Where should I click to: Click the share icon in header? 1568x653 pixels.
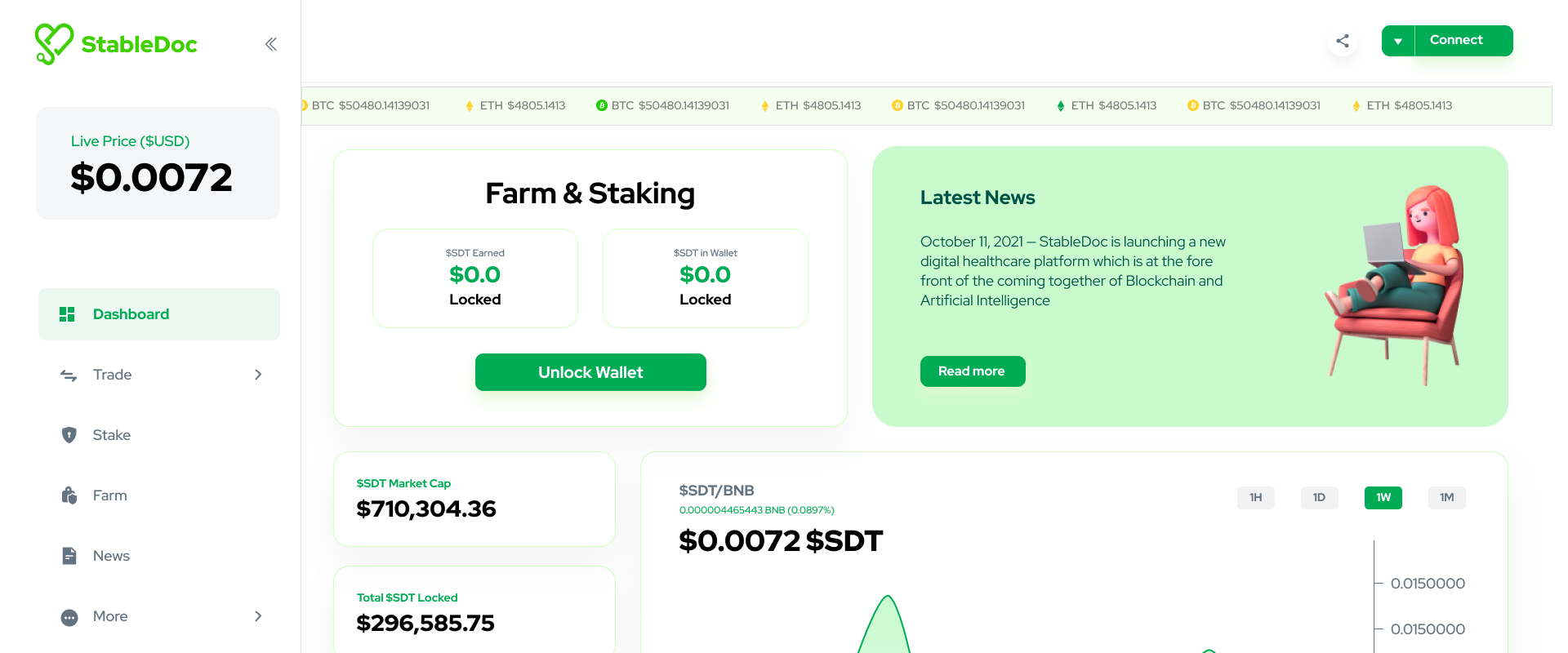tap(1343, 41)
